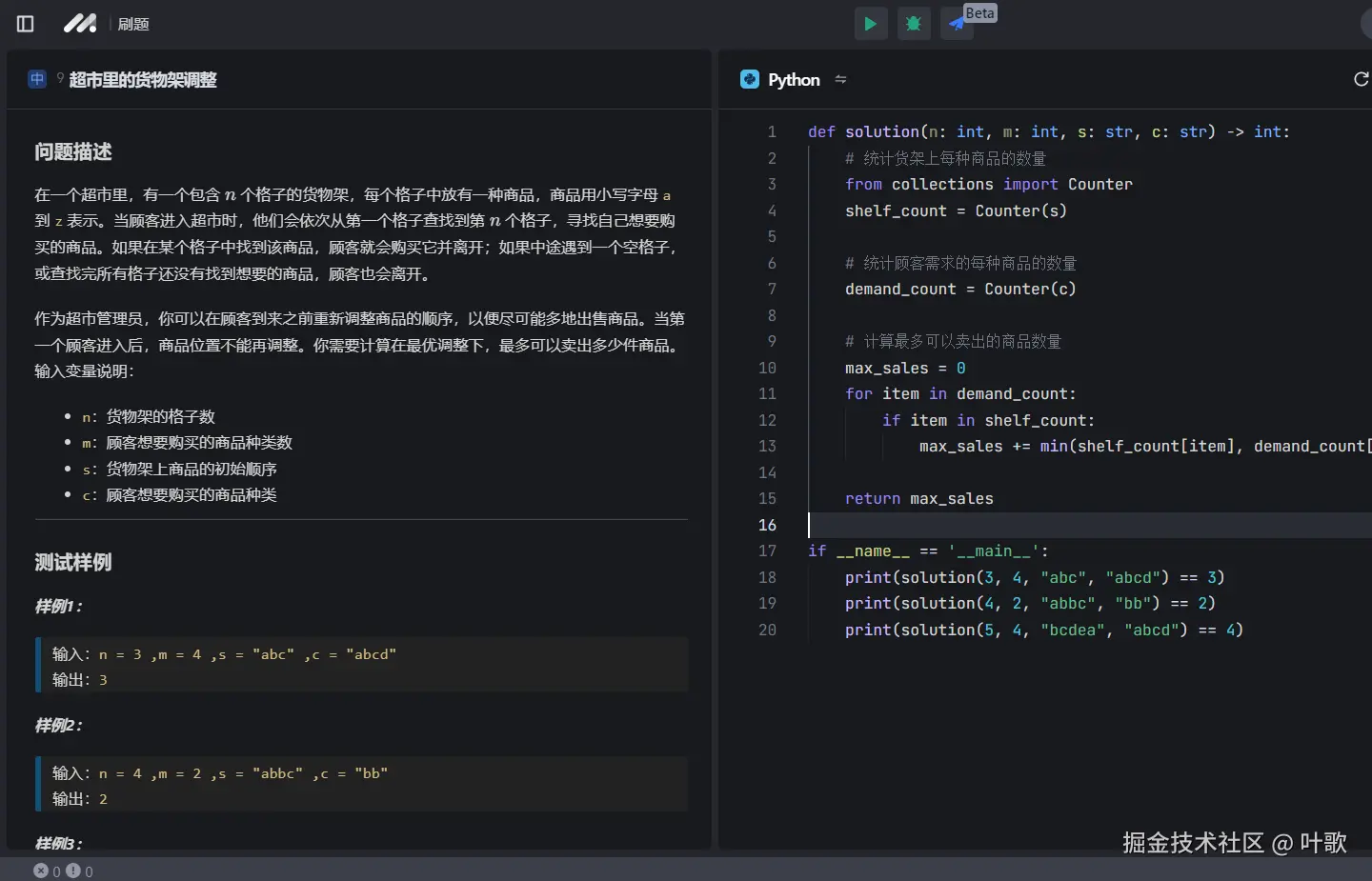Click the warning count icon in status bar
Image resolution: width=1372 pixels, height=881 pixels.
[x=71, y=871]
